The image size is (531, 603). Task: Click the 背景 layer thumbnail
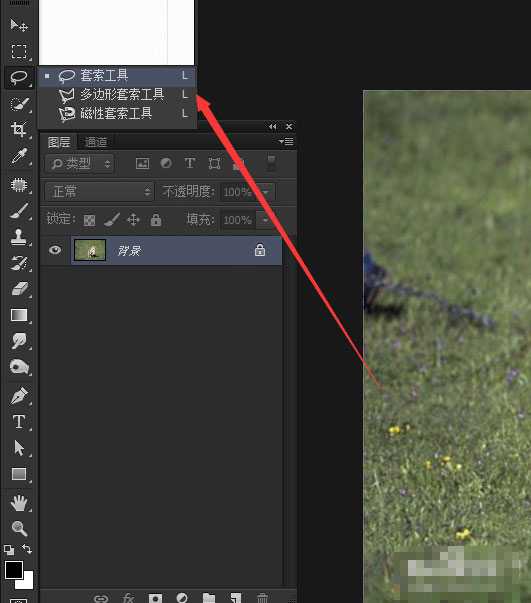pos(90,250)
